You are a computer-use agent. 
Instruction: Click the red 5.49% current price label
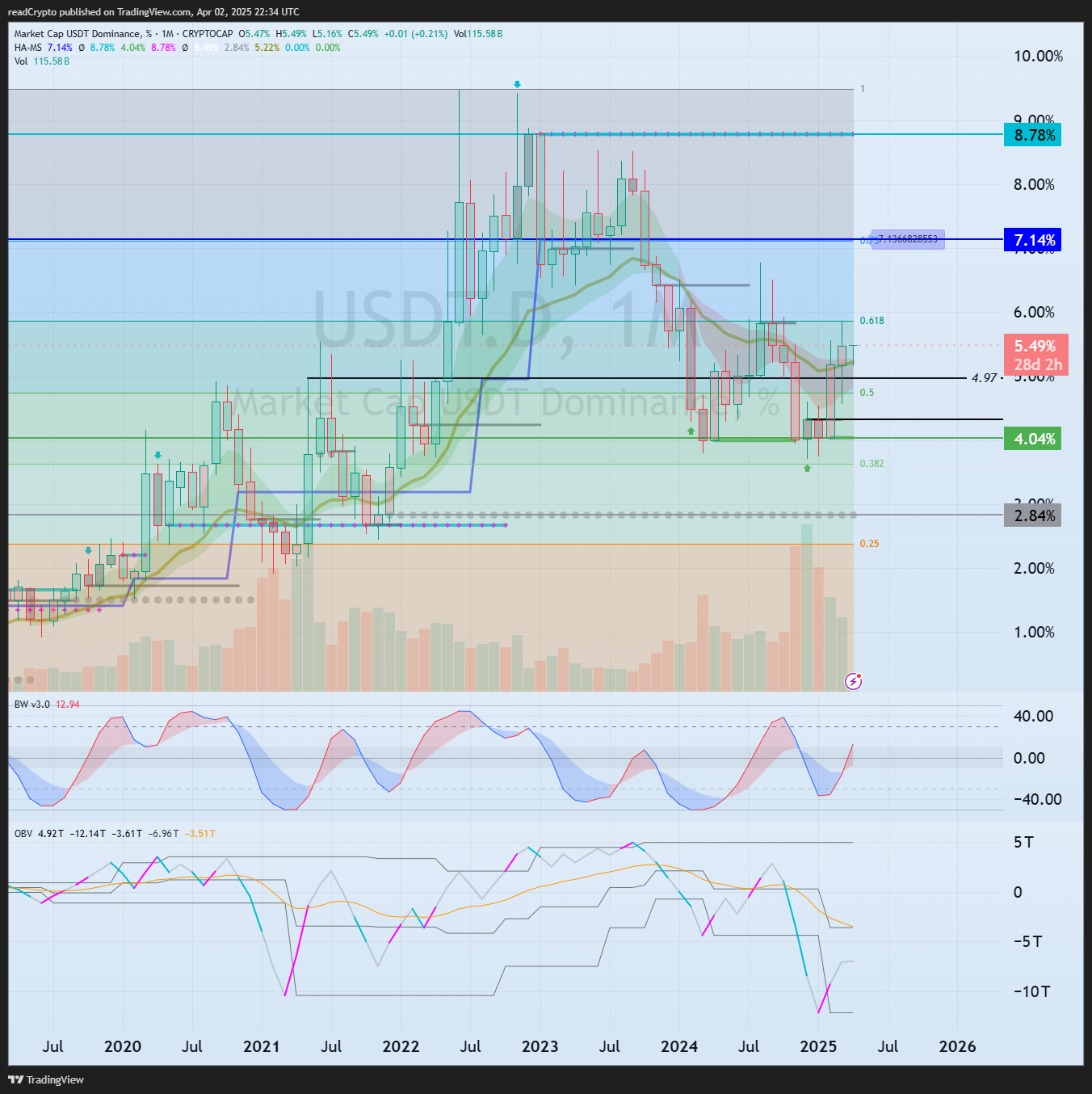(x=1036, y=355)
